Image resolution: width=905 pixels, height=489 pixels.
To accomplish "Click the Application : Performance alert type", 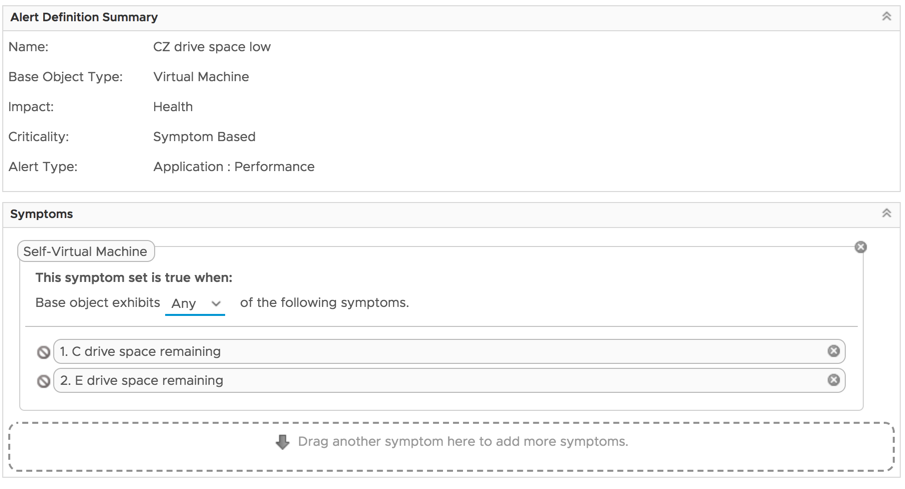I will coord(234,167).
